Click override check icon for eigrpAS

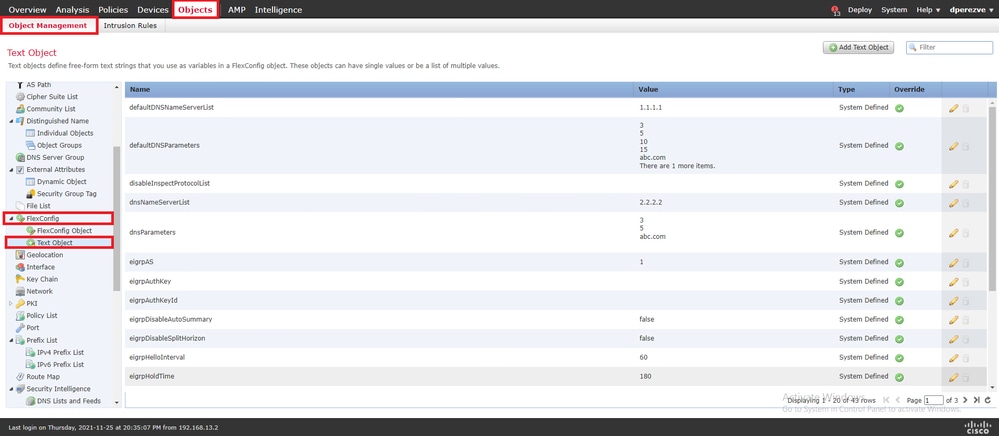pos(899,262)
